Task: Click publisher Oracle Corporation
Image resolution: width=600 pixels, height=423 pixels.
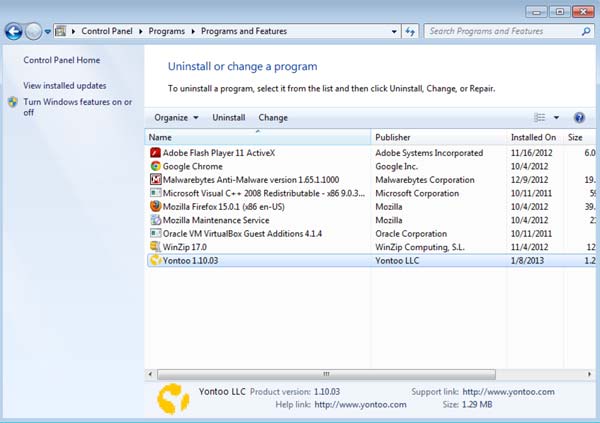Action: (x=411, y=234)
